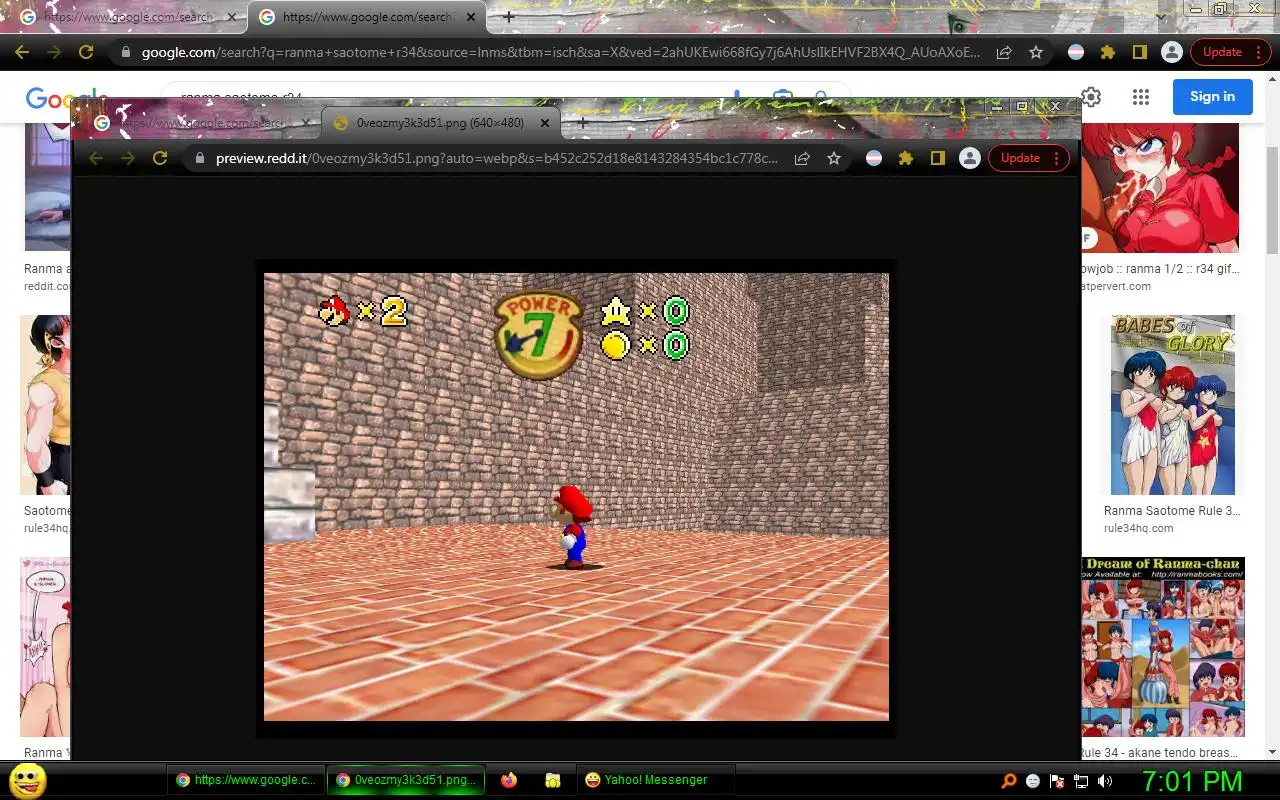Open profile avatar in front window toolbar
This screenshot has height=800, width=1280.
tap(969, 158)
